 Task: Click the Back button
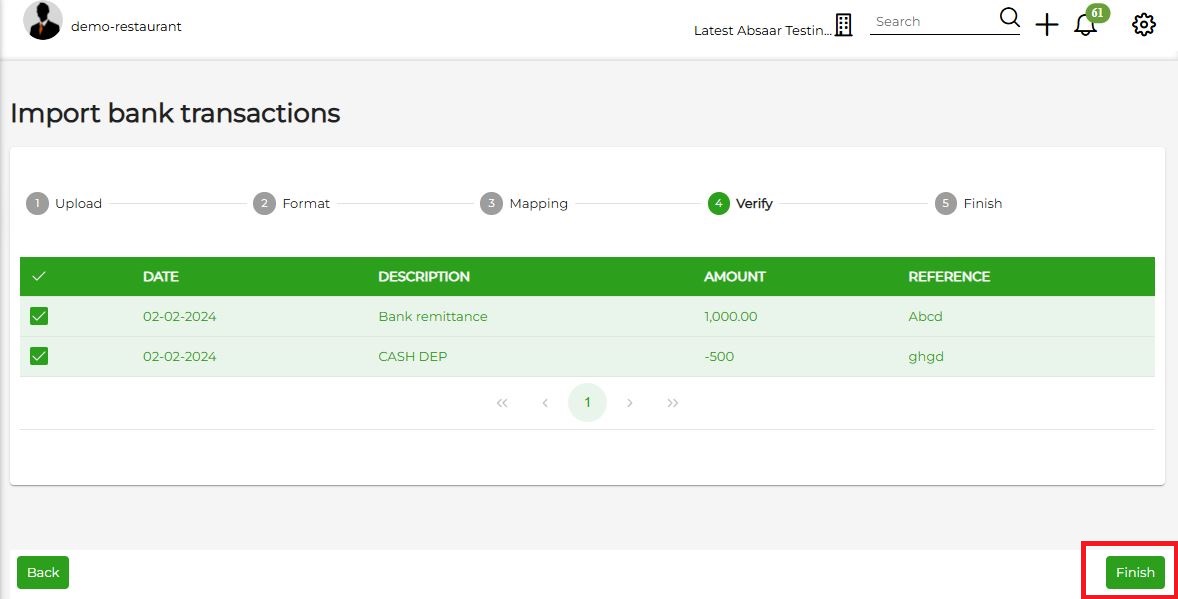pyautogui.click(x=43, y=572)
